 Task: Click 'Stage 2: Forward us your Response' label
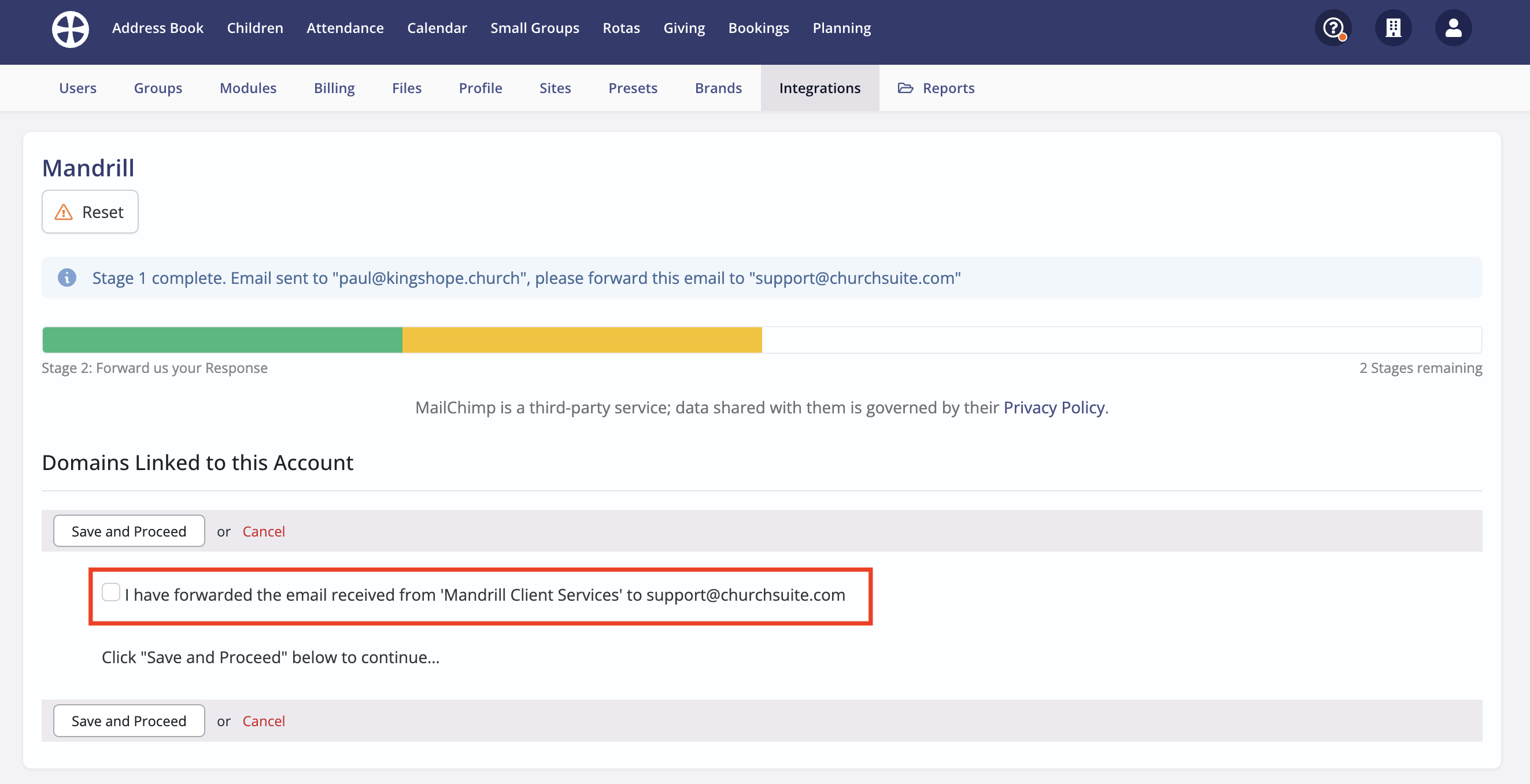[154, 368]
